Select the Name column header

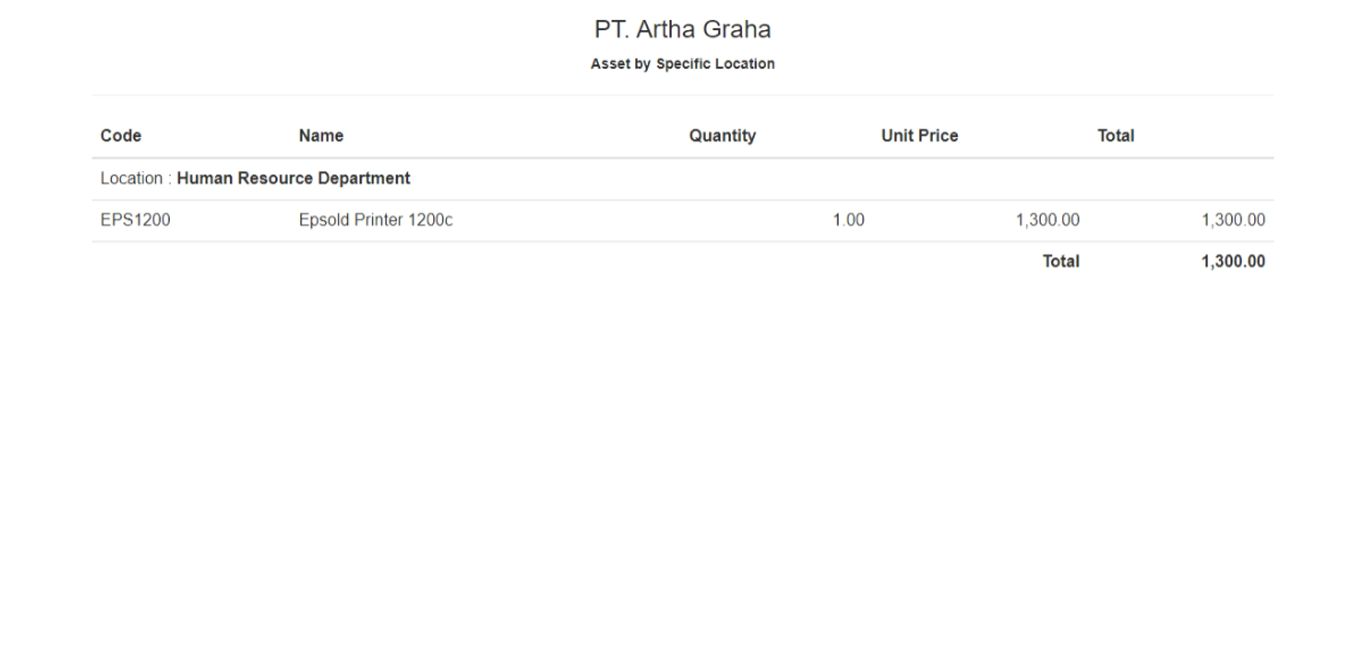click(x=321, y=136)
